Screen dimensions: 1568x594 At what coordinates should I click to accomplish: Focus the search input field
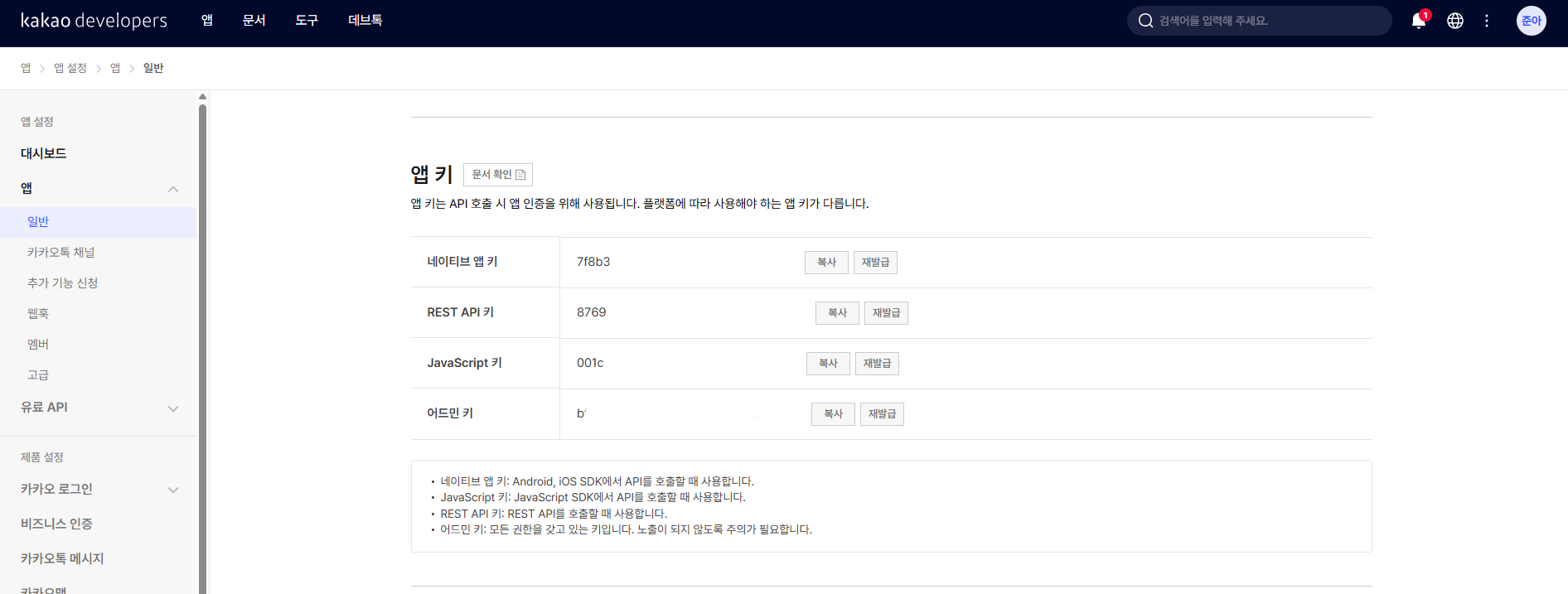pos(1268,21)
